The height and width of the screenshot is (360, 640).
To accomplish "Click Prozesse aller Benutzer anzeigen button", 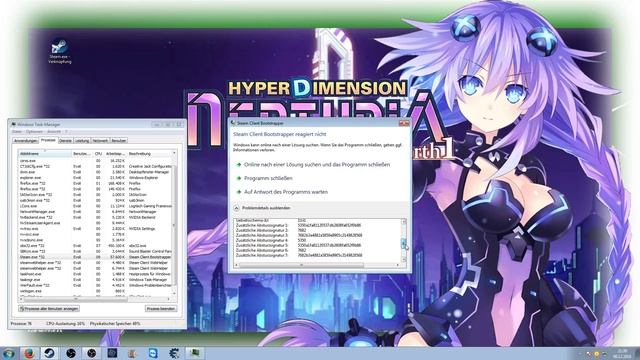I will (x=49, y=309).
